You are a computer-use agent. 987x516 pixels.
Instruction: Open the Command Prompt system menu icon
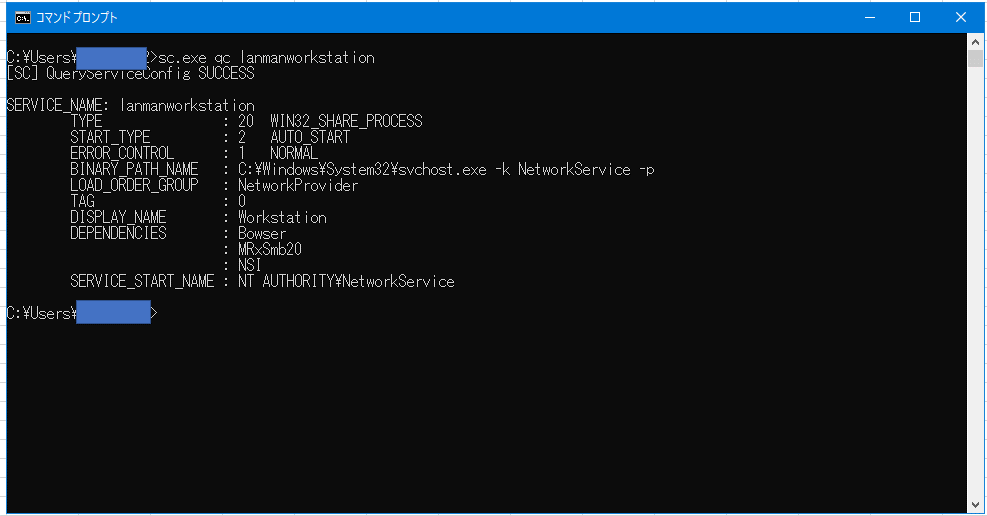point(23,18)
